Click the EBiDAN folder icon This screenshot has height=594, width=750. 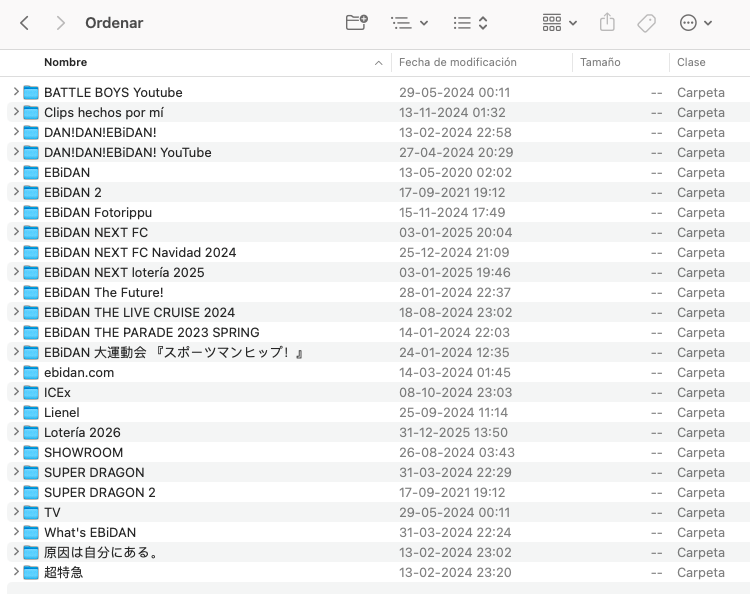point(31,173)
